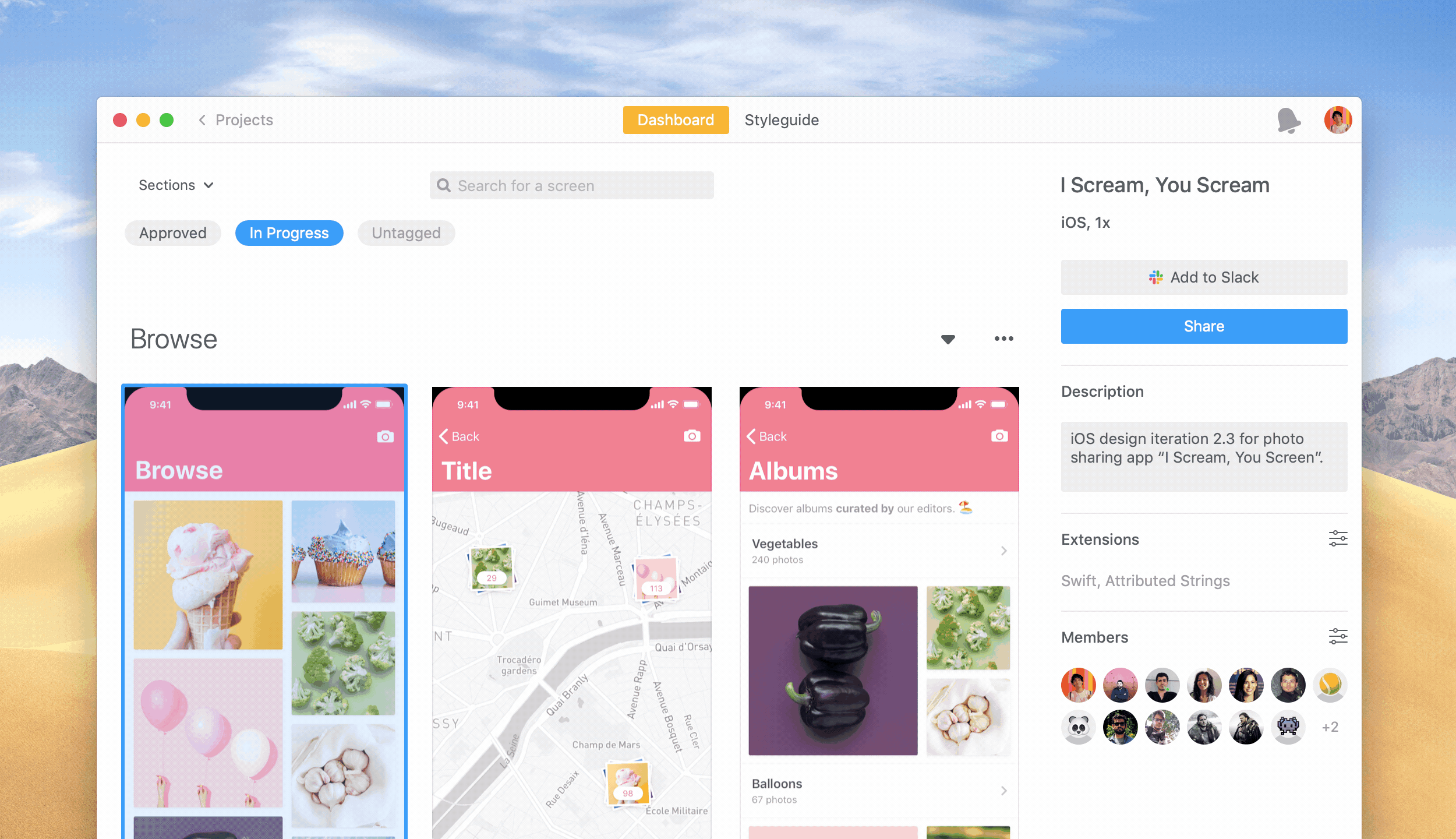Switch to the Dashboard tab

pyautogui.click(x=674, y=120)
